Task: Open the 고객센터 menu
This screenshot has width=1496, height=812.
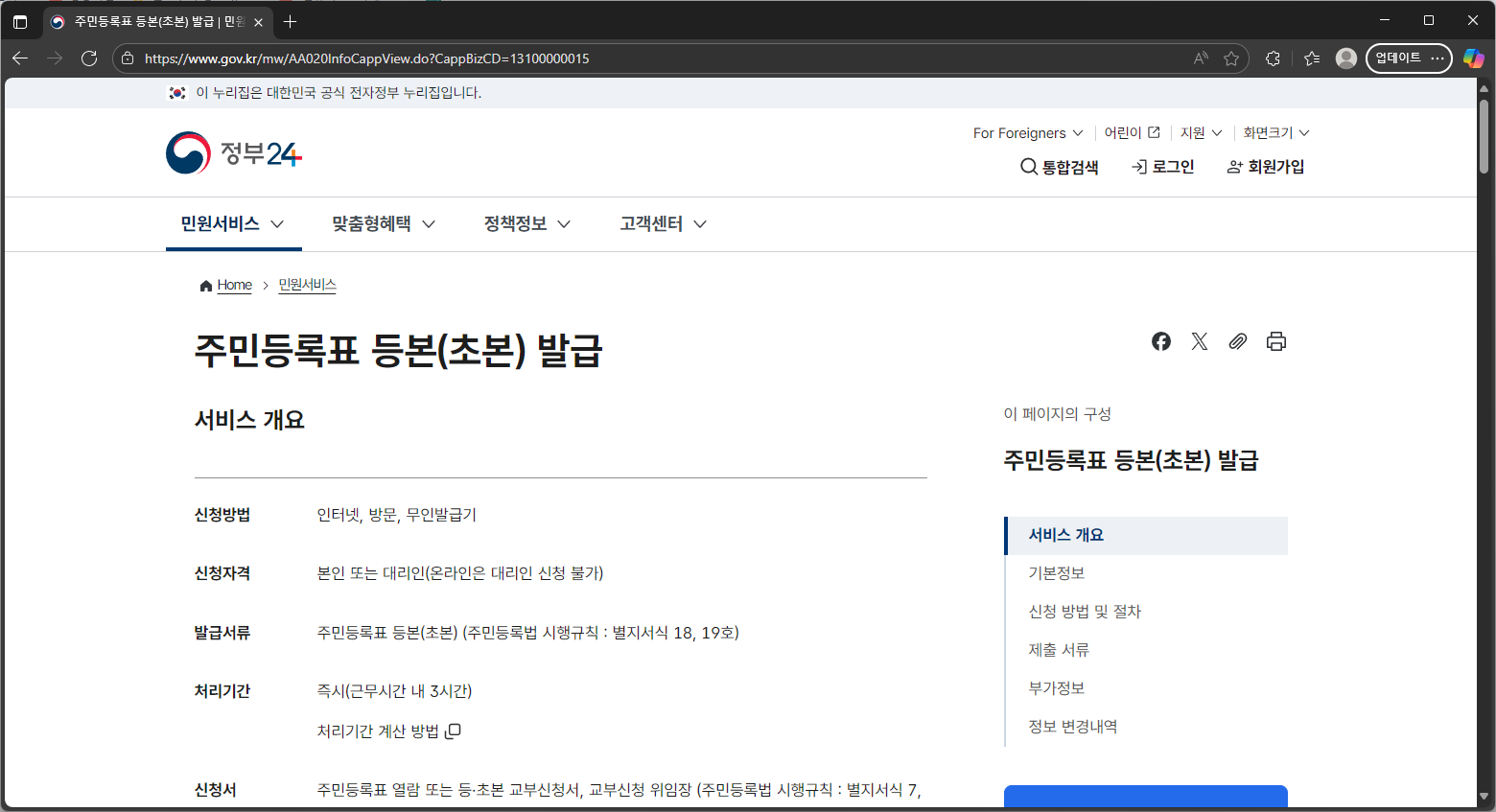Action: pos(651,223)
